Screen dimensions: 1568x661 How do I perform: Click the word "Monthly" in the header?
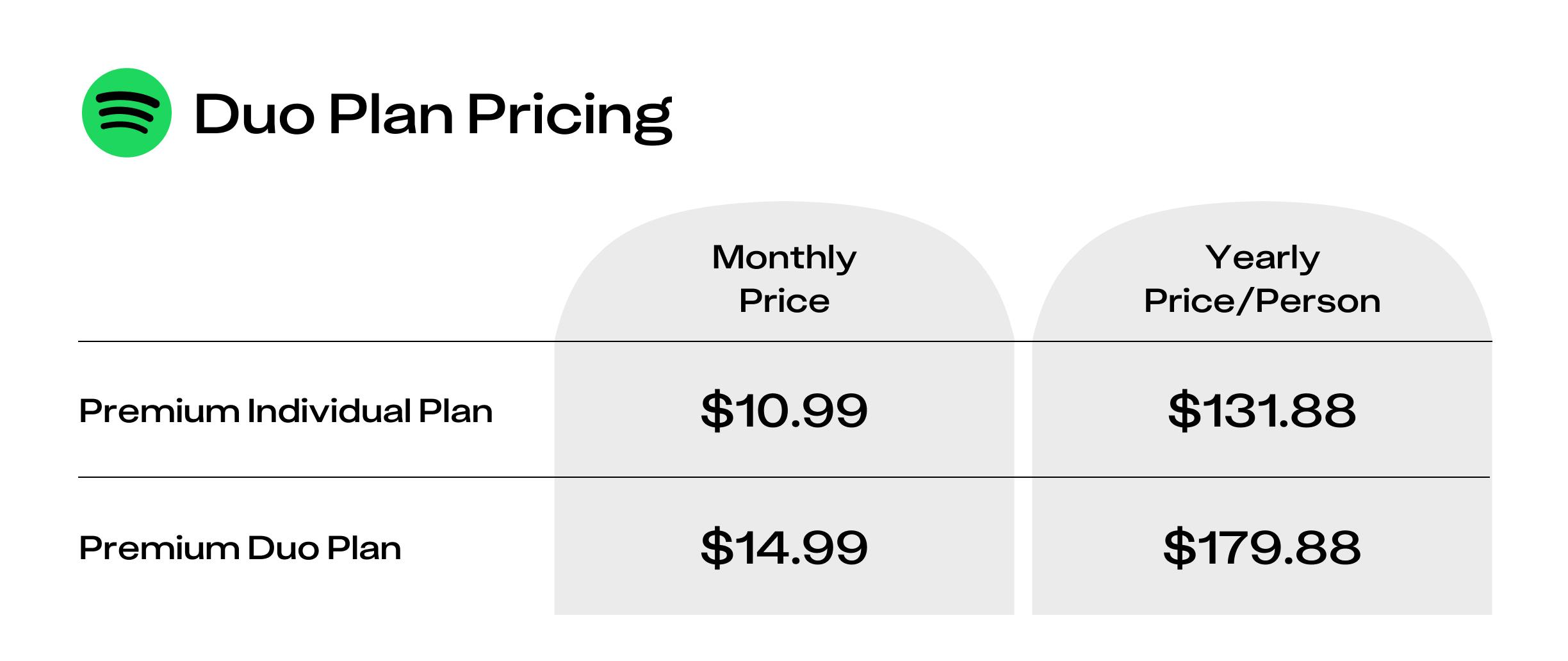coord(784,259)
